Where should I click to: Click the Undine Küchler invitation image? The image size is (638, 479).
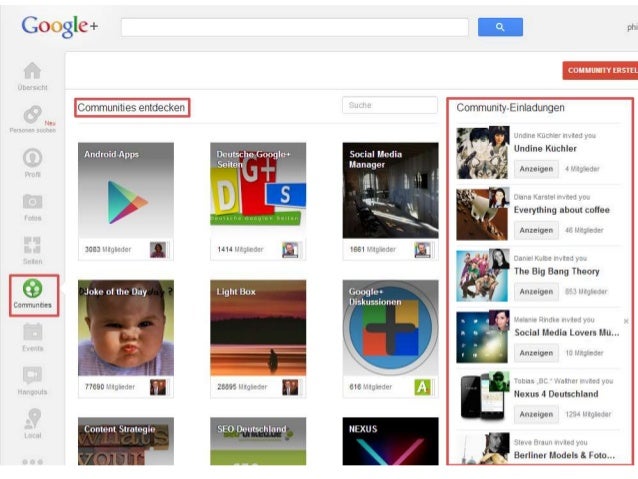482,153
